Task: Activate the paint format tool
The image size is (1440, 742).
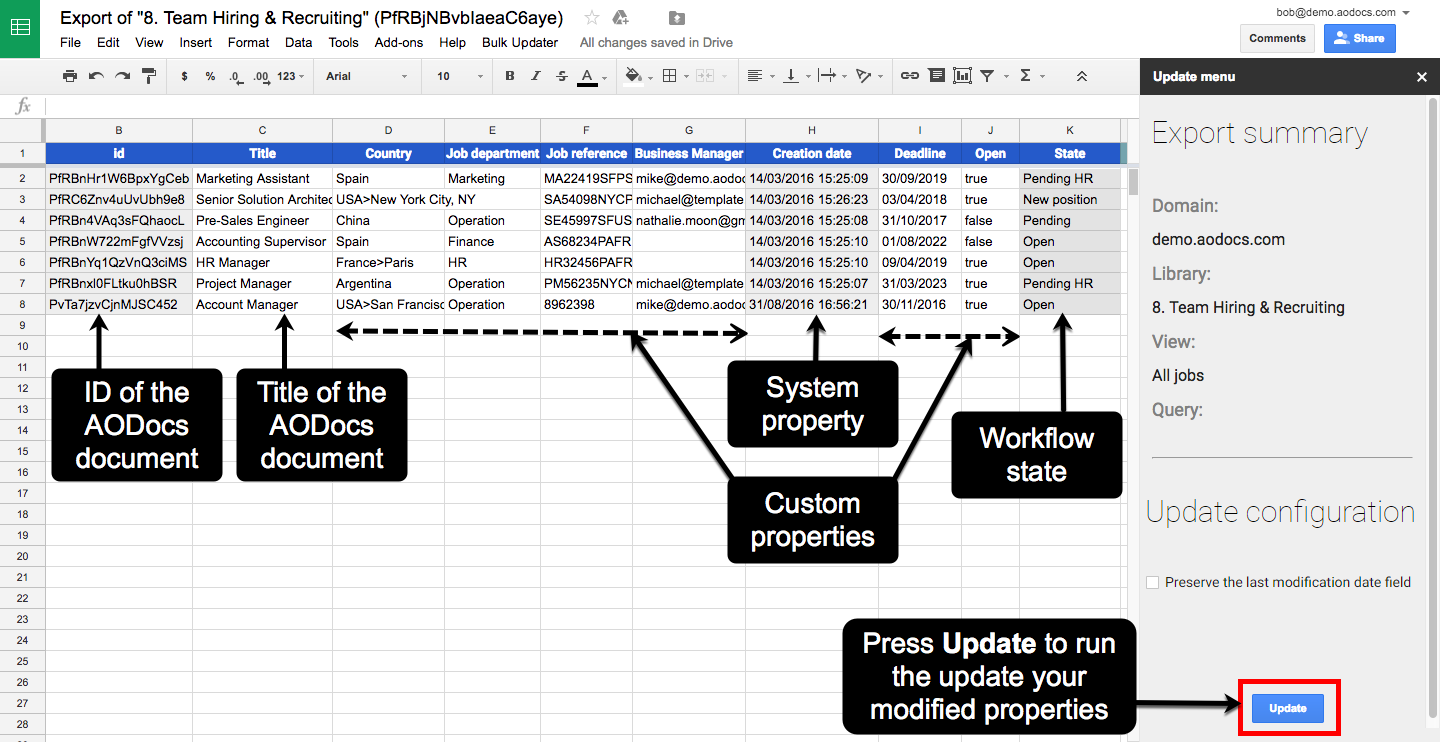Action: click(x=149, y=76)
